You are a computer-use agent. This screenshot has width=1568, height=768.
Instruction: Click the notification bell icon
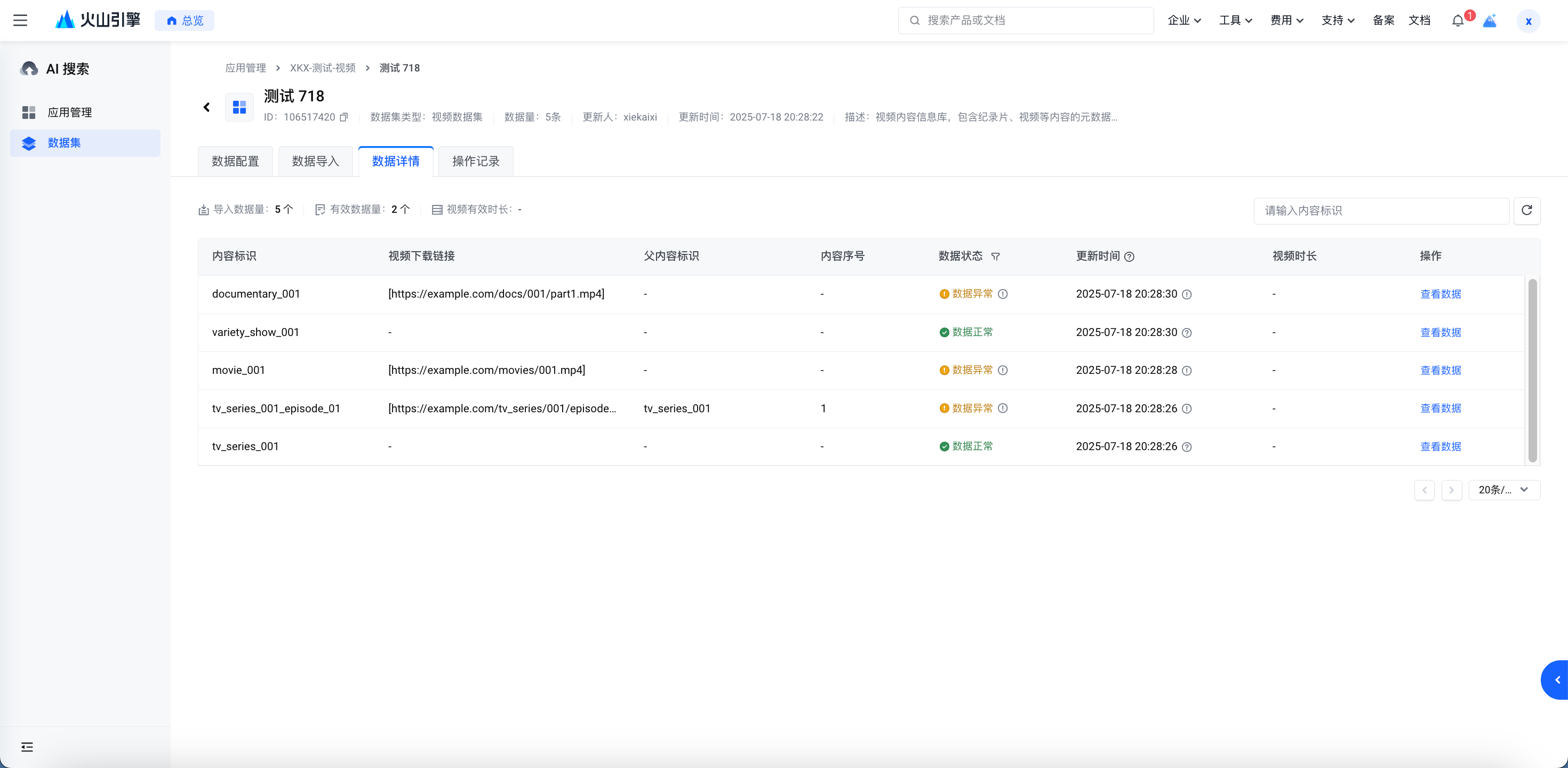[1457, 21]
